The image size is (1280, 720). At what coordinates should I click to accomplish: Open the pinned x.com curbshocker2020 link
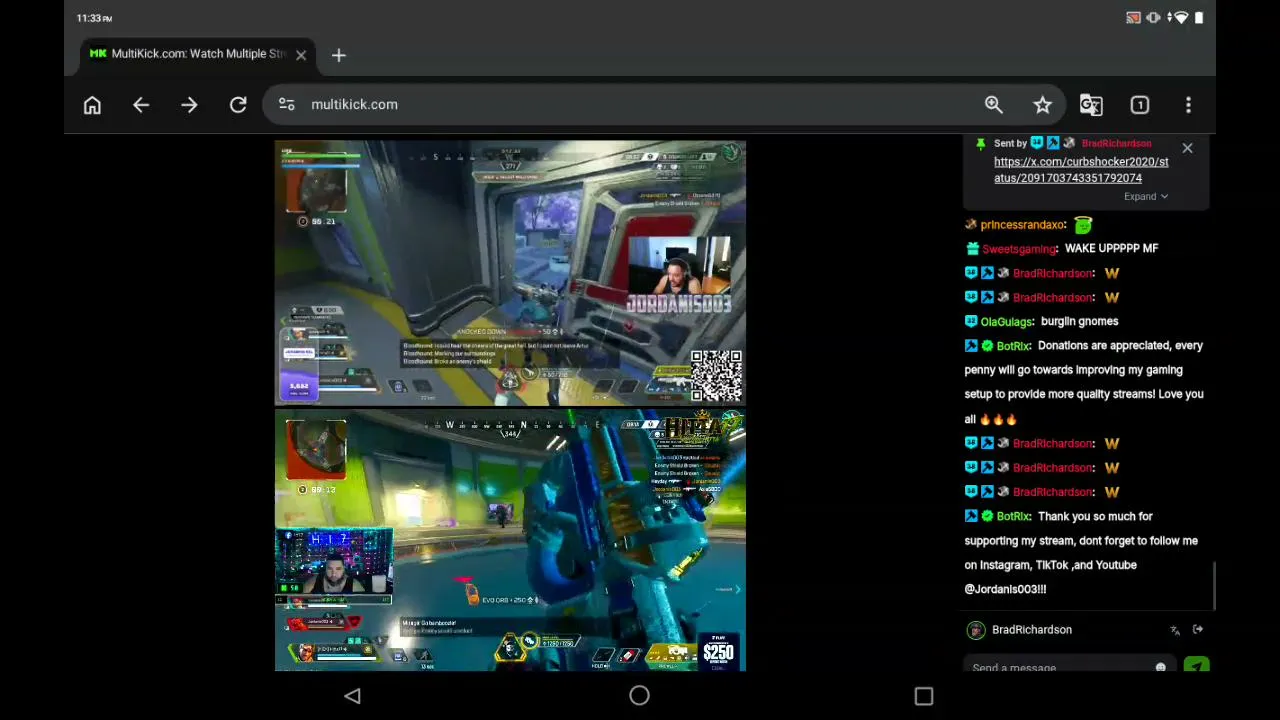point(1081,170)
